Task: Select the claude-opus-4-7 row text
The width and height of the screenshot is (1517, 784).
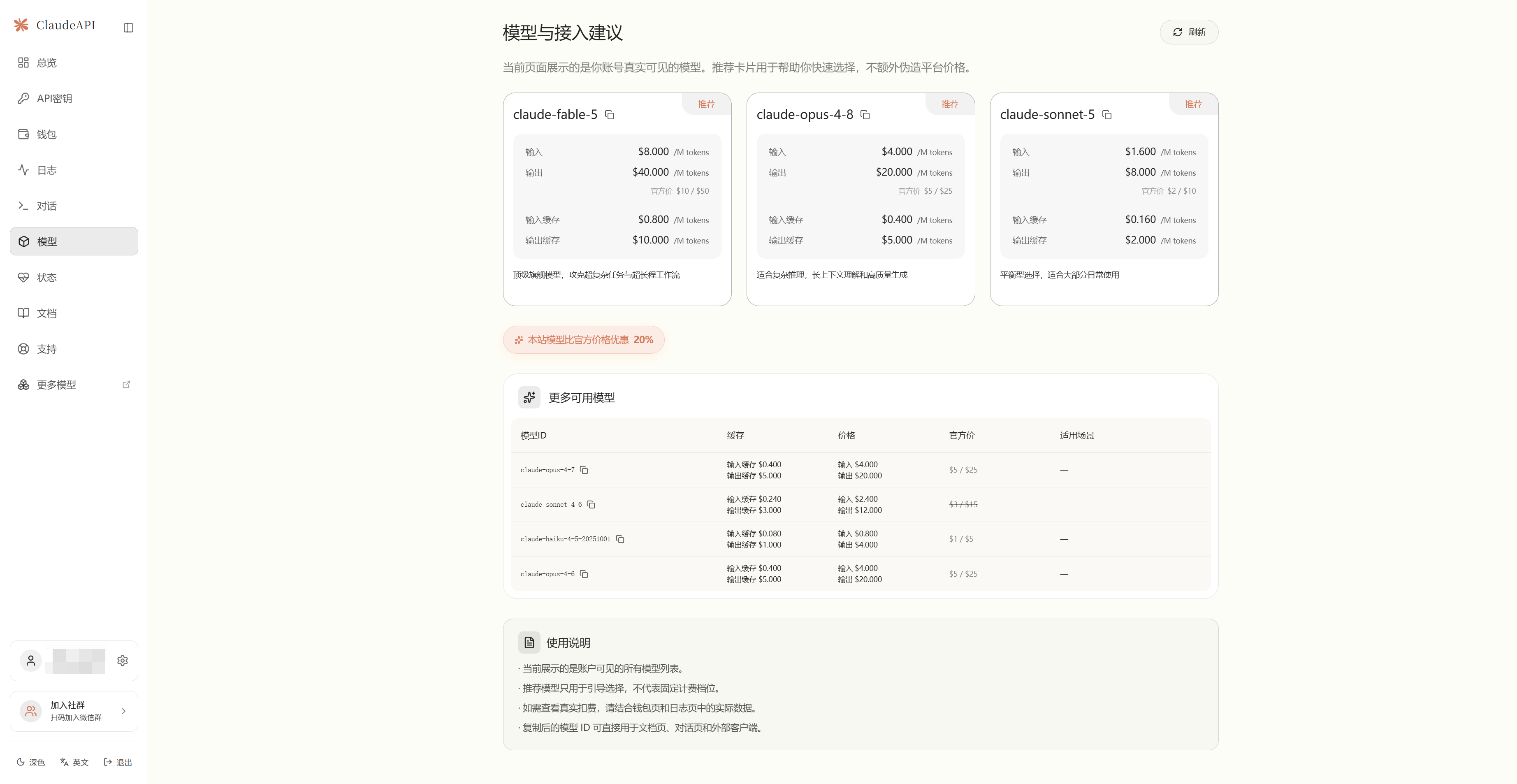Action: coord(547,470)
